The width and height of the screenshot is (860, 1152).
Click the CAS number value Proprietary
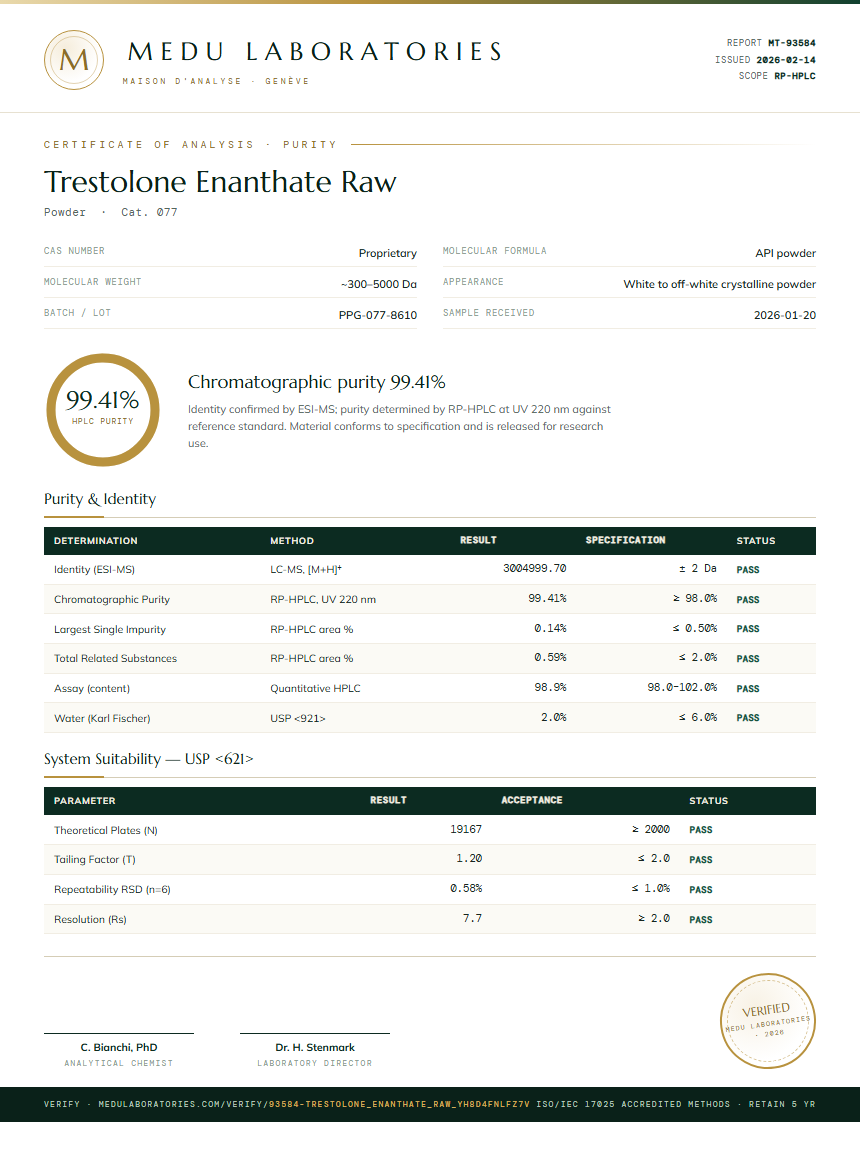click(x=388, y=253)
